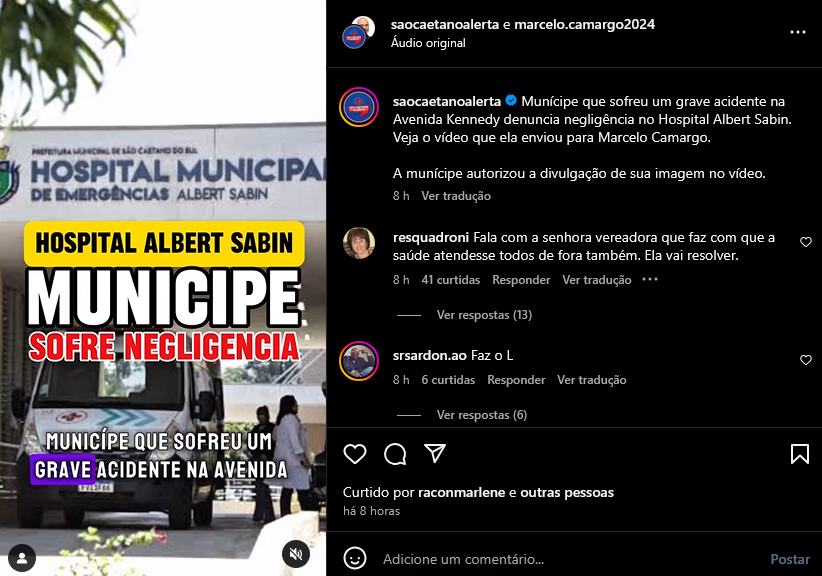The width and height of the screenshot is (822, 576).
Task: Unmute the video with speaker icon
Action: 296,554
